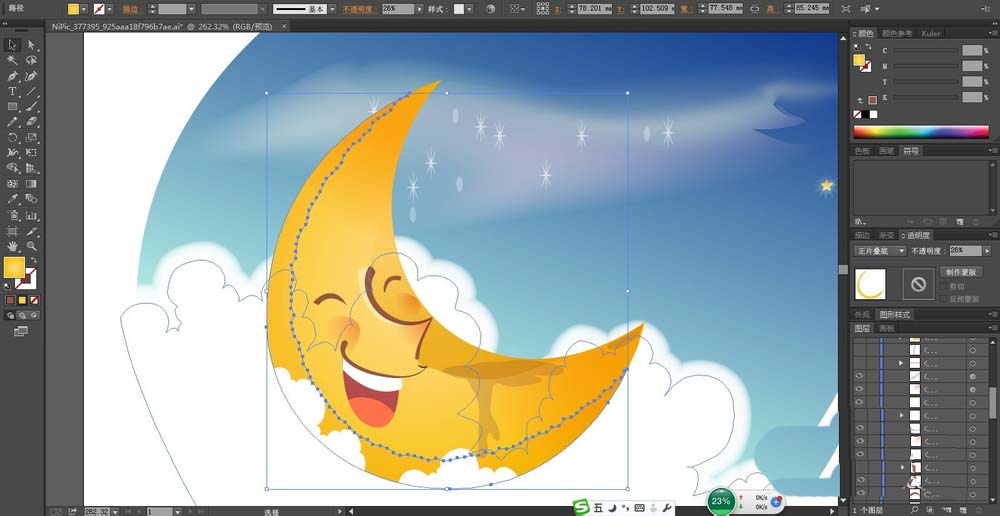Click the moon opacity thumbnail

point(870,284)
